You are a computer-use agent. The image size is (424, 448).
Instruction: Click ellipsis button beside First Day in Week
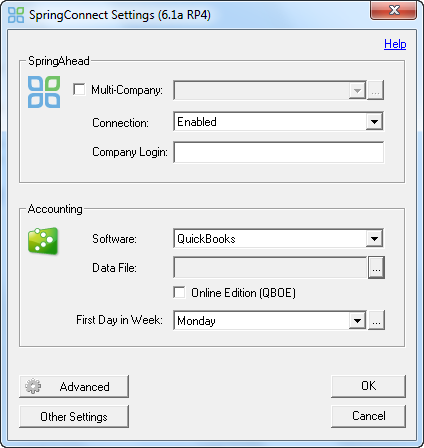tap(376, 320)
